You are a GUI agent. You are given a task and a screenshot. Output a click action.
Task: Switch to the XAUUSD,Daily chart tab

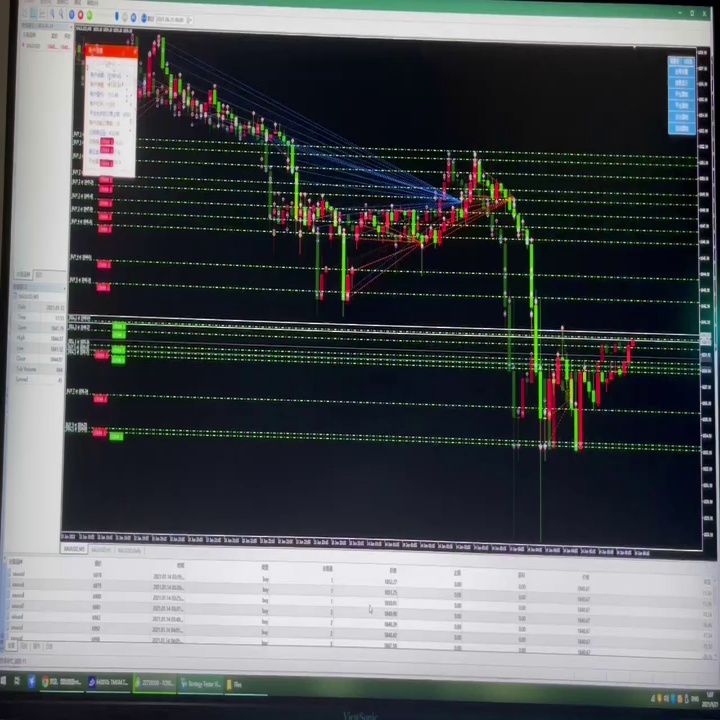click(129, 550)
